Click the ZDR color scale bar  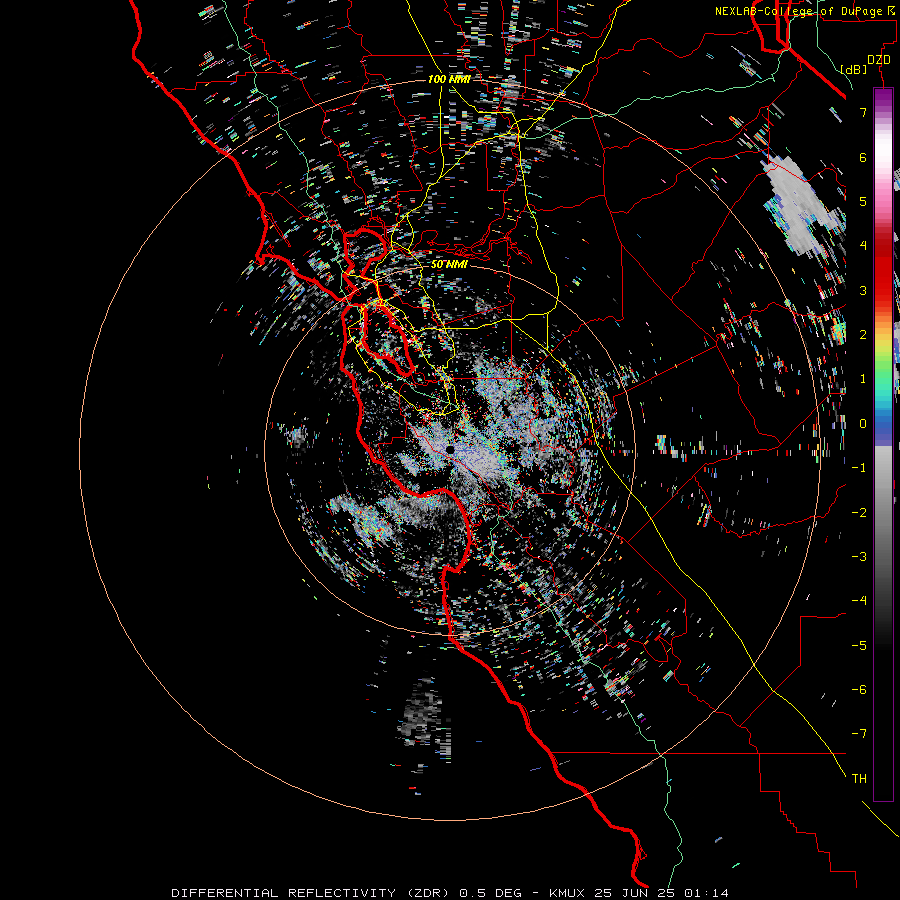[883, 444]
